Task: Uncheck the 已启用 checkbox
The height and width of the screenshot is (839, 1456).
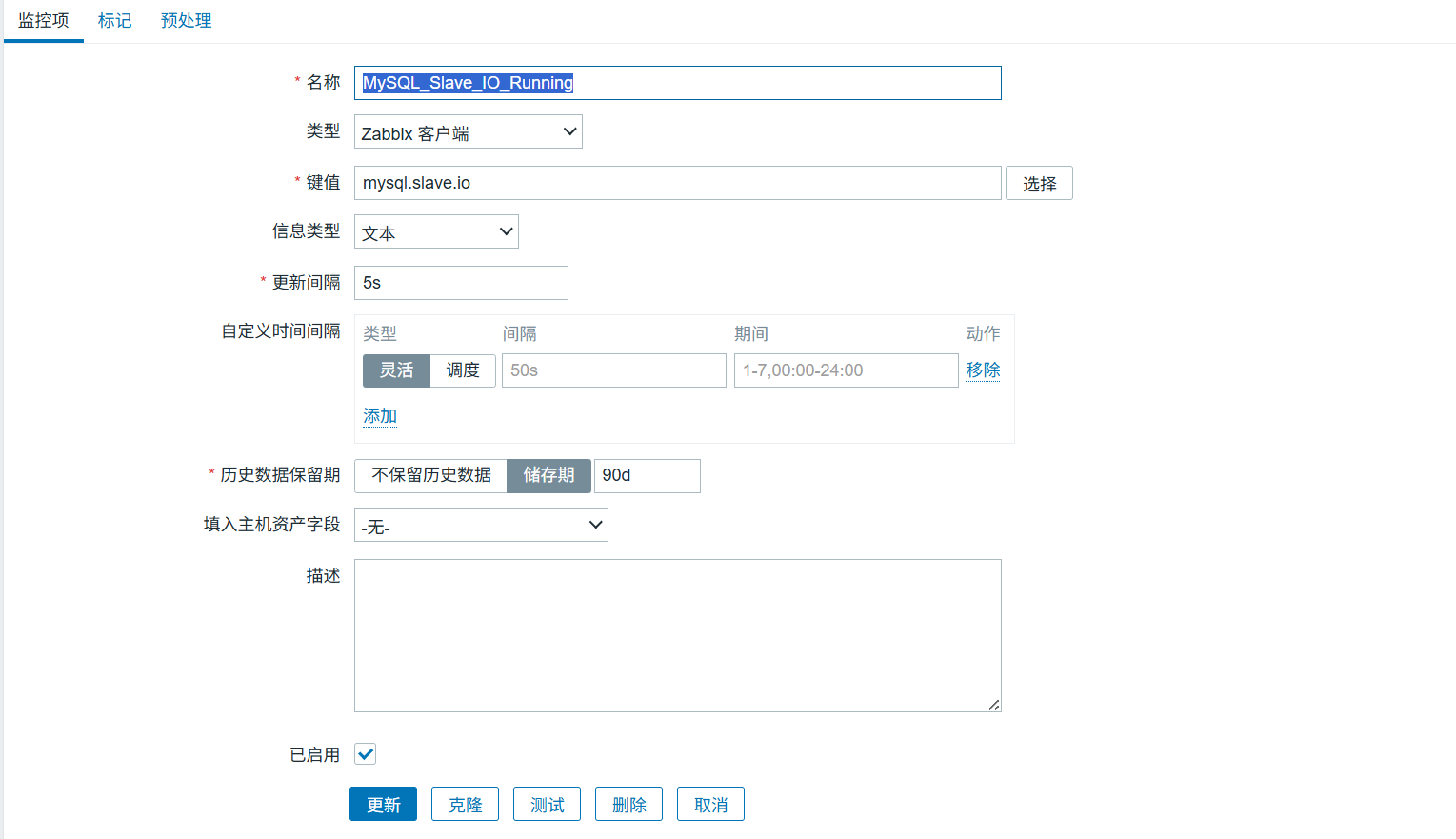Action: point(366,754)
